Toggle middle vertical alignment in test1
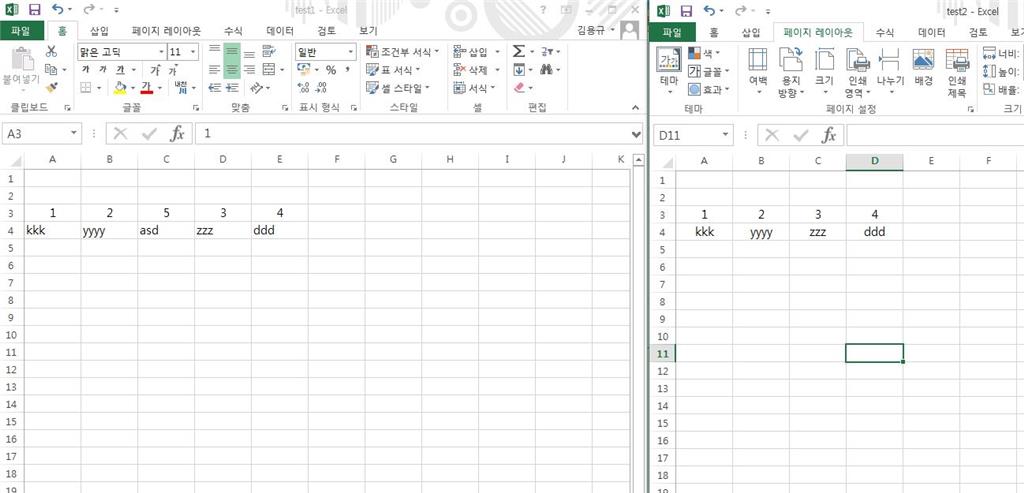Screen dimensions: 1024x493 pos(232,52)
